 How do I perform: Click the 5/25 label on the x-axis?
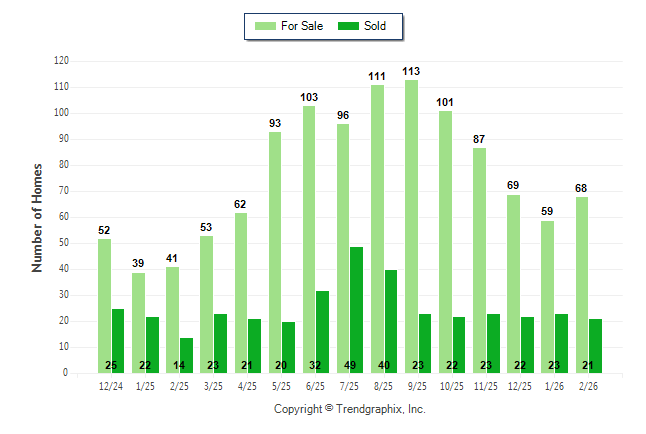[281, 385]
